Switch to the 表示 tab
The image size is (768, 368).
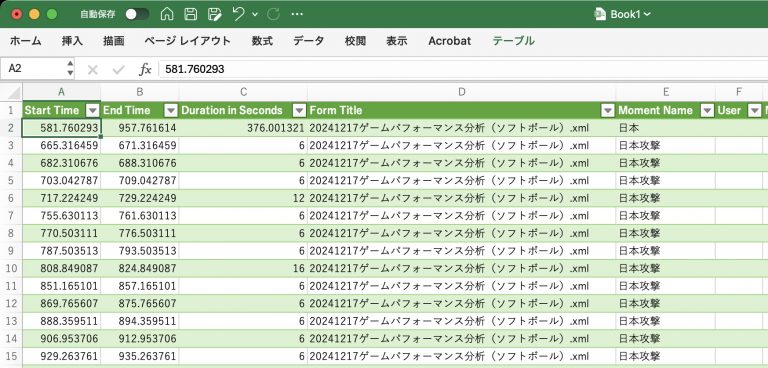[x=397, y=41]
